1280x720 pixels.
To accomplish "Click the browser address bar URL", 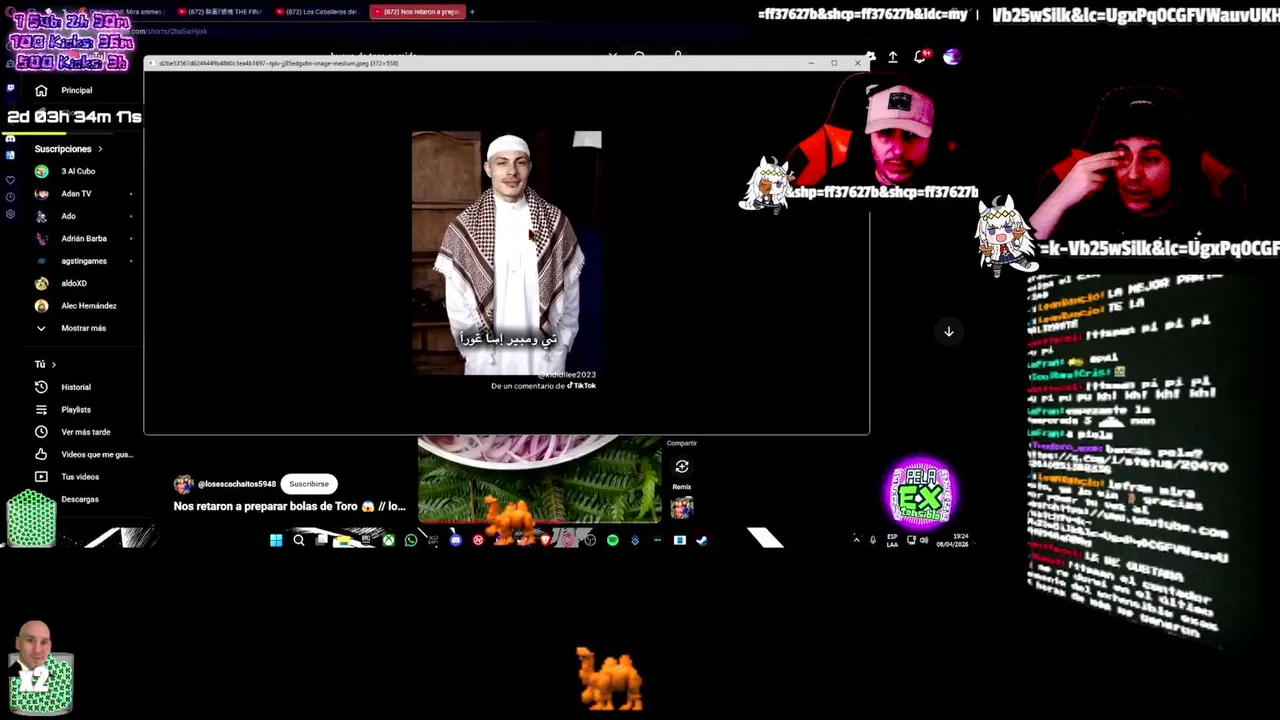I will click(x=170, y=31).
